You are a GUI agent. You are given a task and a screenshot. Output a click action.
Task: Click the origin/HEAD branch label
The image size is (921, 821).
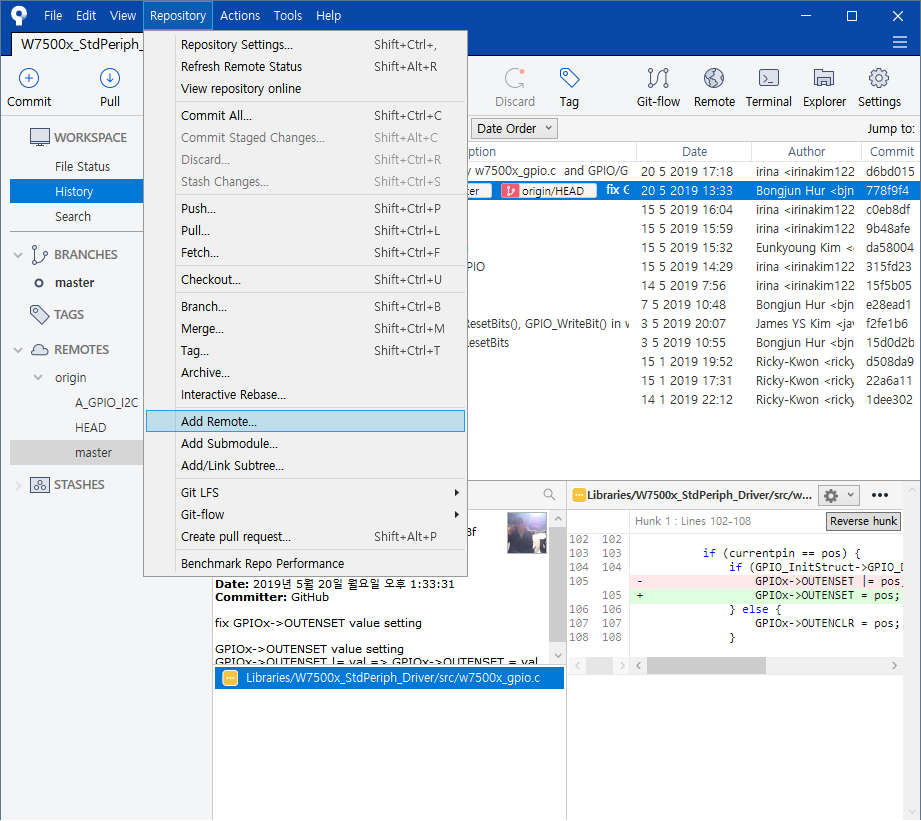(x=549, y=191)
